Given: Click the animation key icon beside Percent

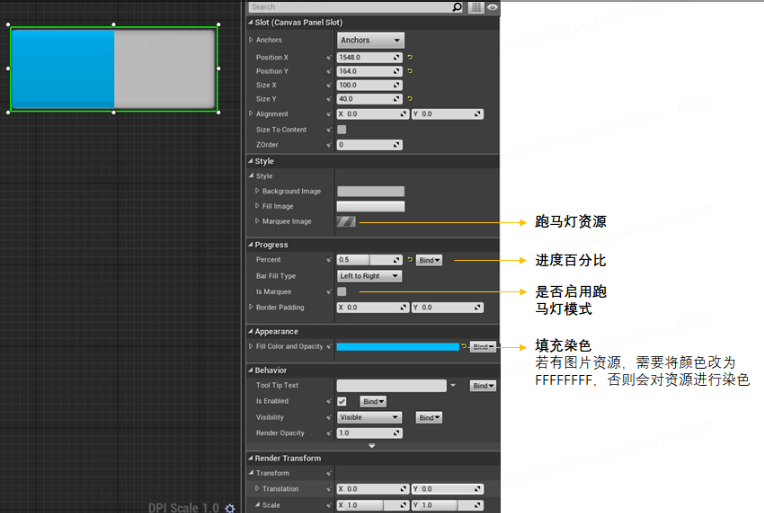Looking at the screenshot, I should tap(329, 260).
